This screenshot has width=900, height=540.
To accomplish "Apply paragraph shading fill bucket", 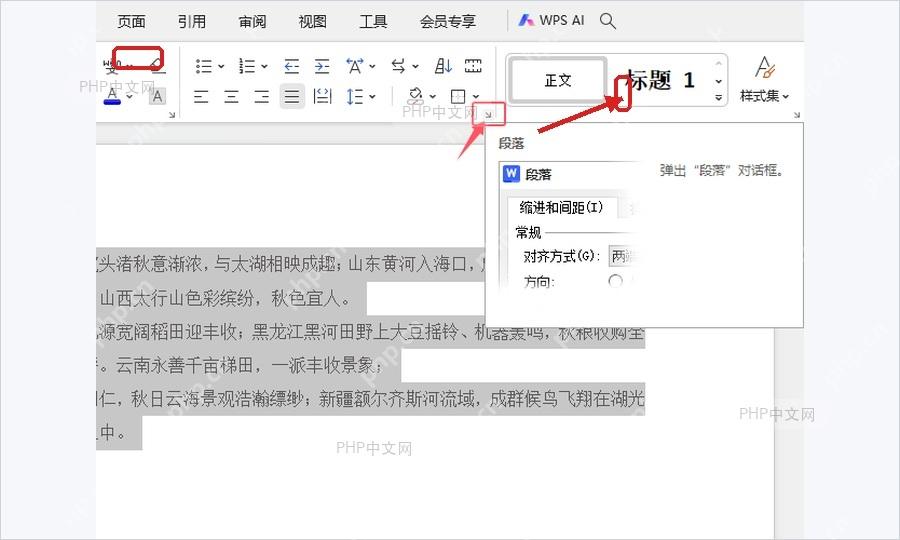I will [x=416, y=96].
